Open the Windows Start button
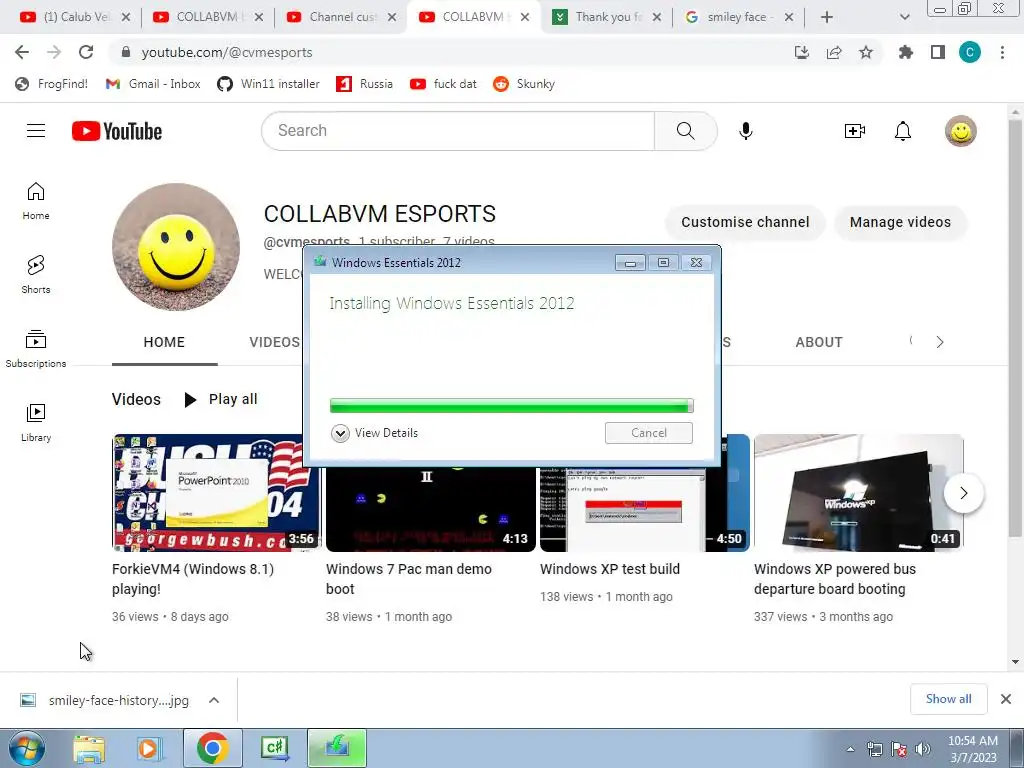This screenshot has width=1024, height=768. 27,749
